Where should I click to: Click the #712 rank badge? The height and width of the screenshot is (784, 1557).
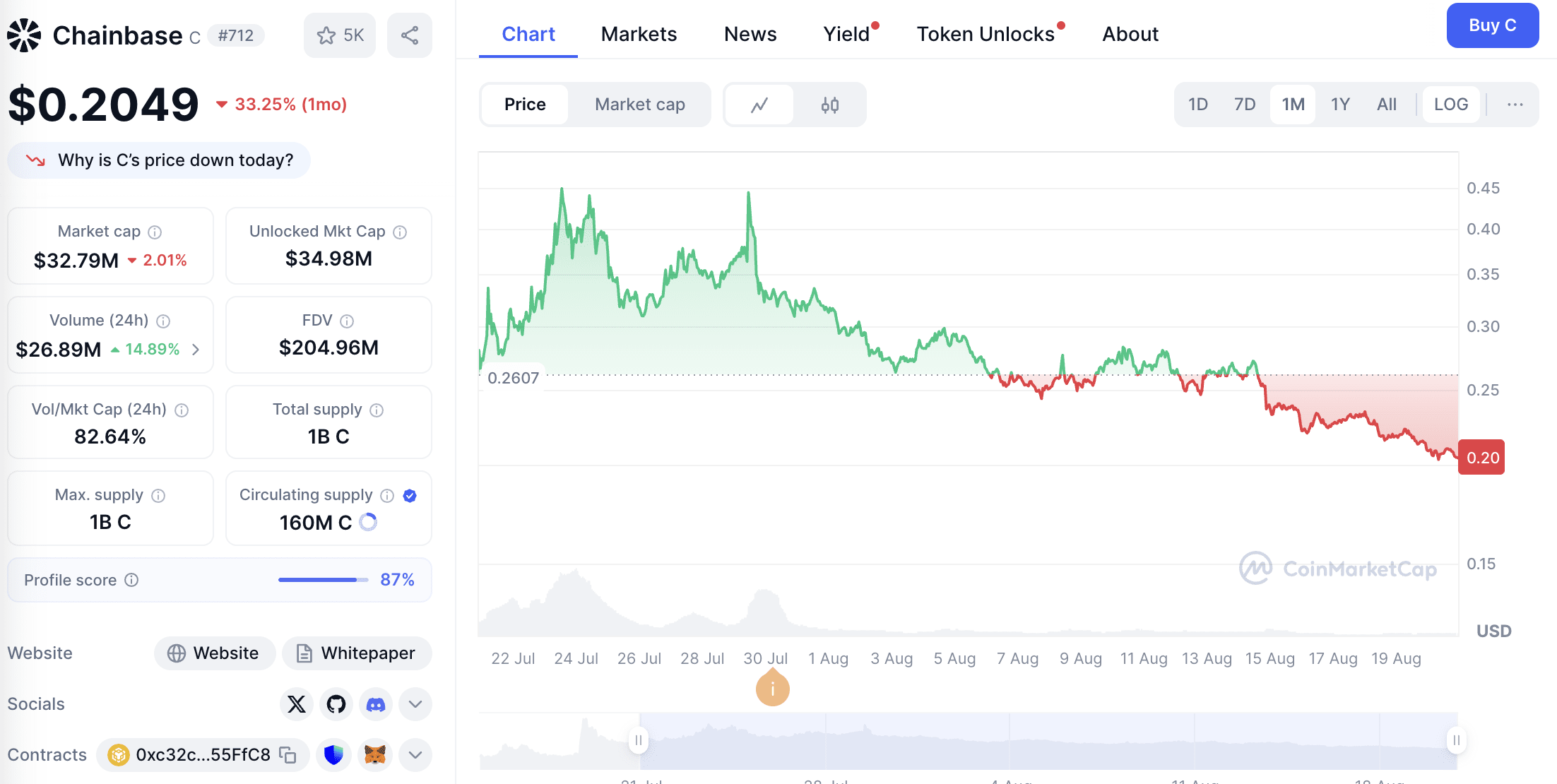pyautogui.click(x=235, y=35)
